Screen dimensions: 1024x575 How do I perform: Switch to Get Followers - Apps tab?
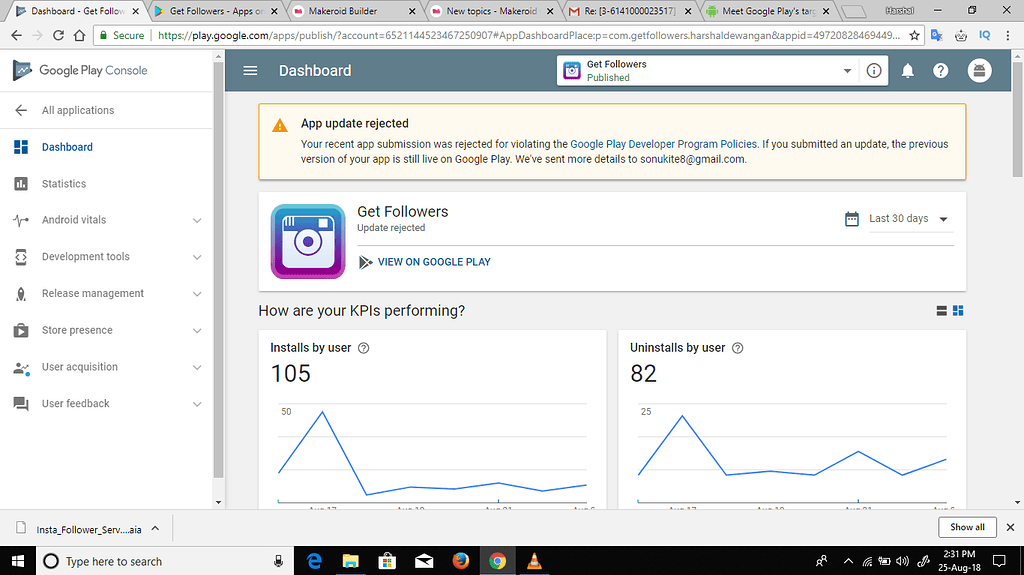click(216, 11)
